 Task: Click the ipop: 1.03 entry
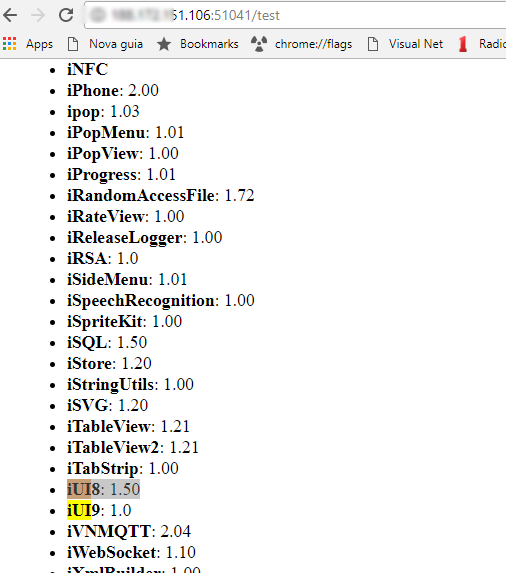coord(103,111)
